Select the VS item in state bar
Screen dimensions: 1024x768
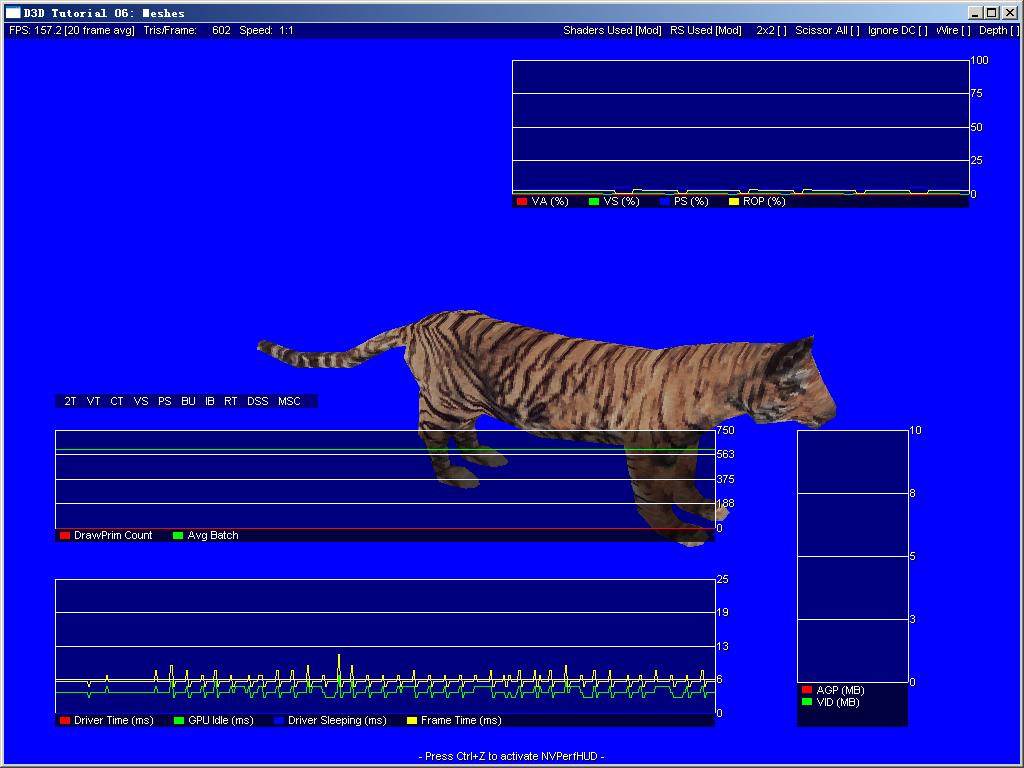tap(141, 401)
